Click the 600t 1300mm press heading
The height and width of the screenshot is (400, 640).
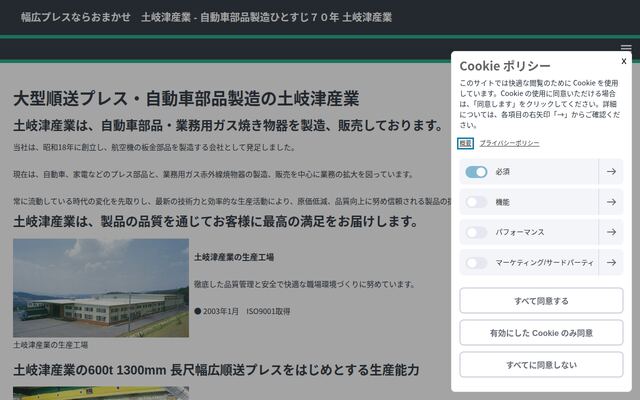click(216, 370)
